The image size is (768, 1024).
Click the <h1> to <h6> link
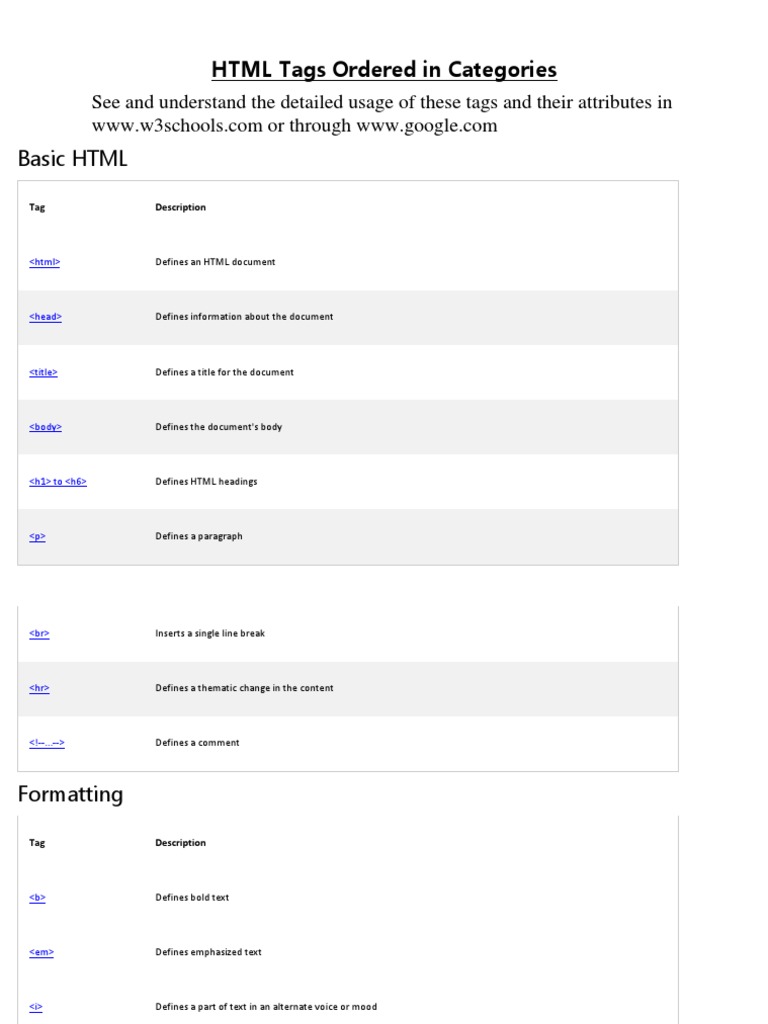pyautogui.click(x=58, y=482)
